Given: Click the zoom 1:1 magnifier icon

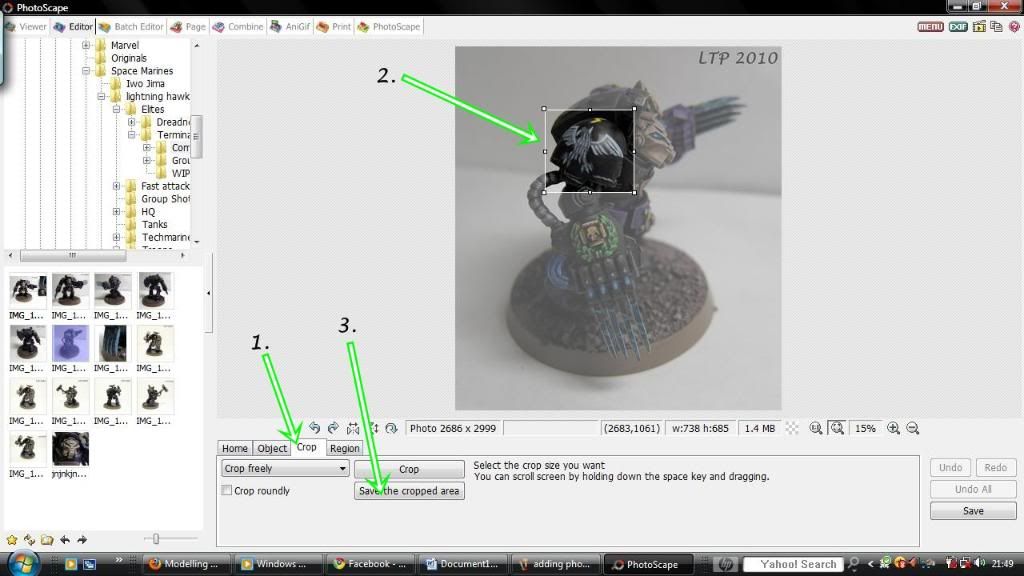Looking at the screenshot, I should pyautogui.click(x=816, y=428).
